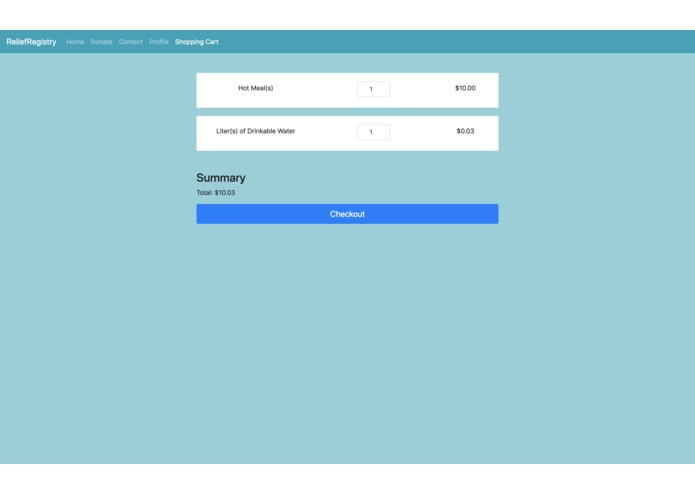Click the Checkout button
Image resolution: width=695 pixels, height=494 pixels.
(x=347, y=214)
